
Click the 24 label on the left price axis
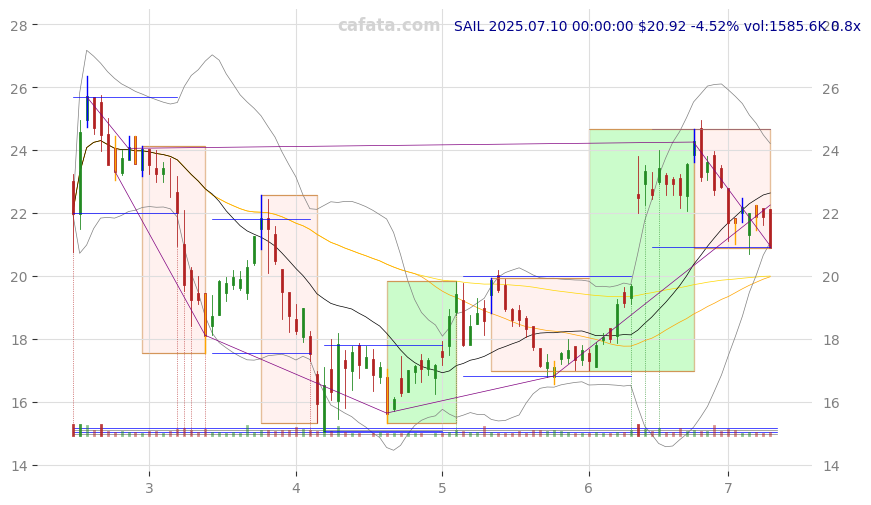[x=19, y=151]
